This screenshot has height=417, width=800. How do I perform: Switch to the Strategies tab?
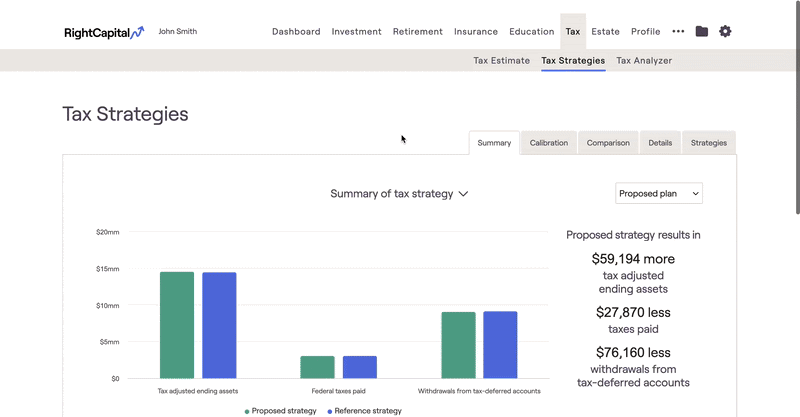pyautogui.click(x=709, y=143)
